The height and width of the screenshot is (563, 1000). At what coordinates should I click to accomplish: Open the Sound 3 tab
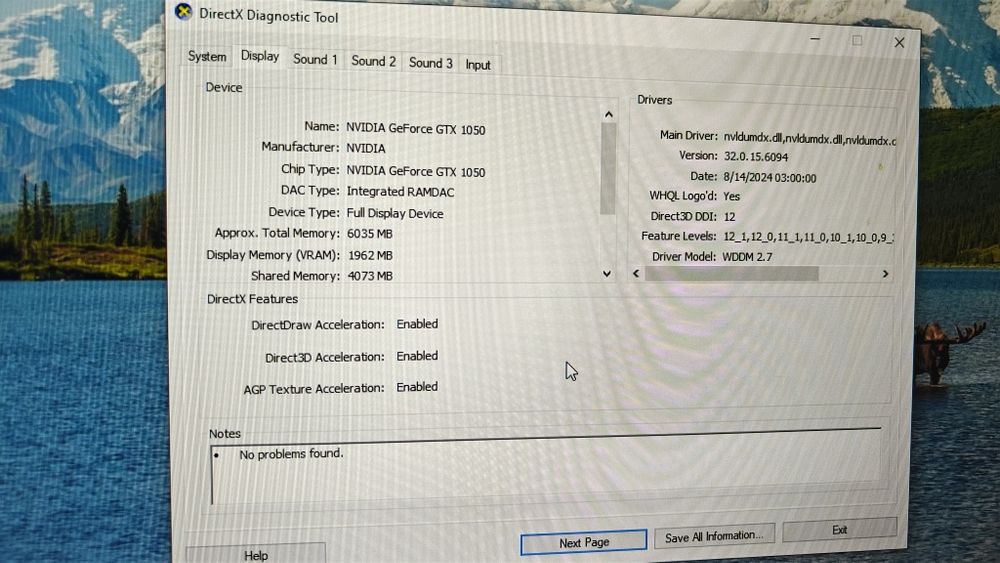(430, 63)
